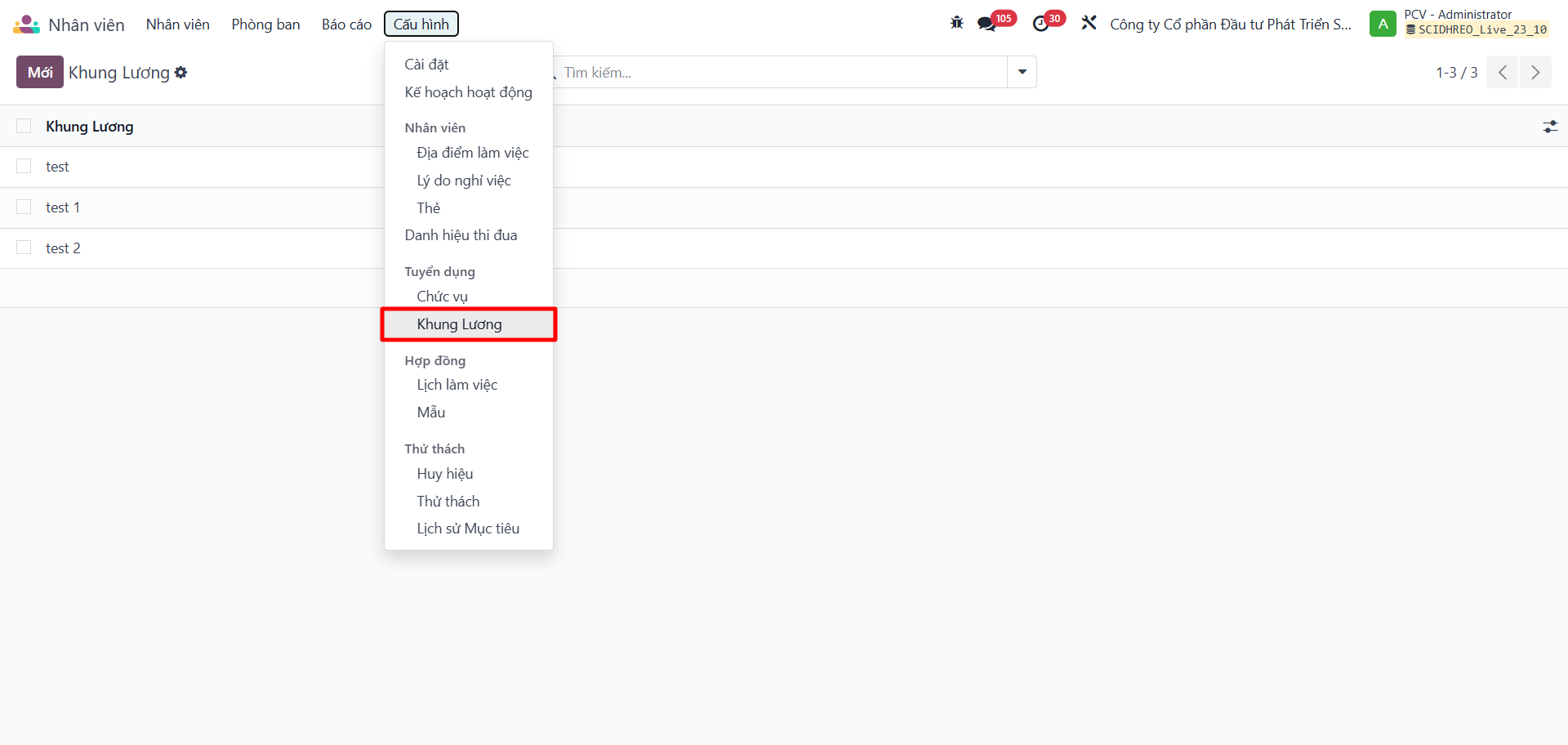Open the company switcher Công ty Cổ phần
1568x745 pixels.
click(x=1231, y=25)
